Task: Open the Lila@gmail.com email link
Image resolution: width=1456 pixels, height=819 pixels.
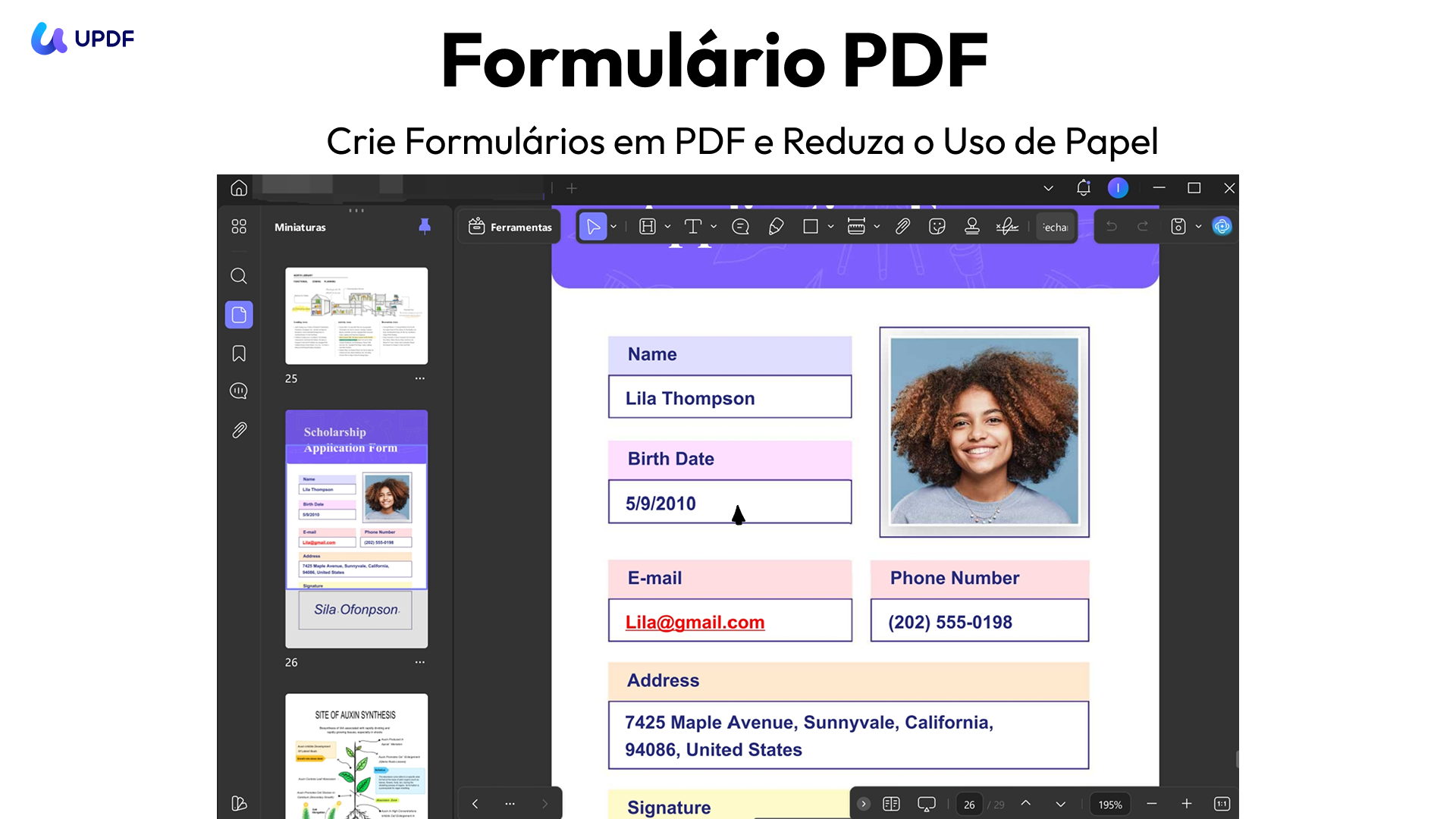Action: (695, 623)
